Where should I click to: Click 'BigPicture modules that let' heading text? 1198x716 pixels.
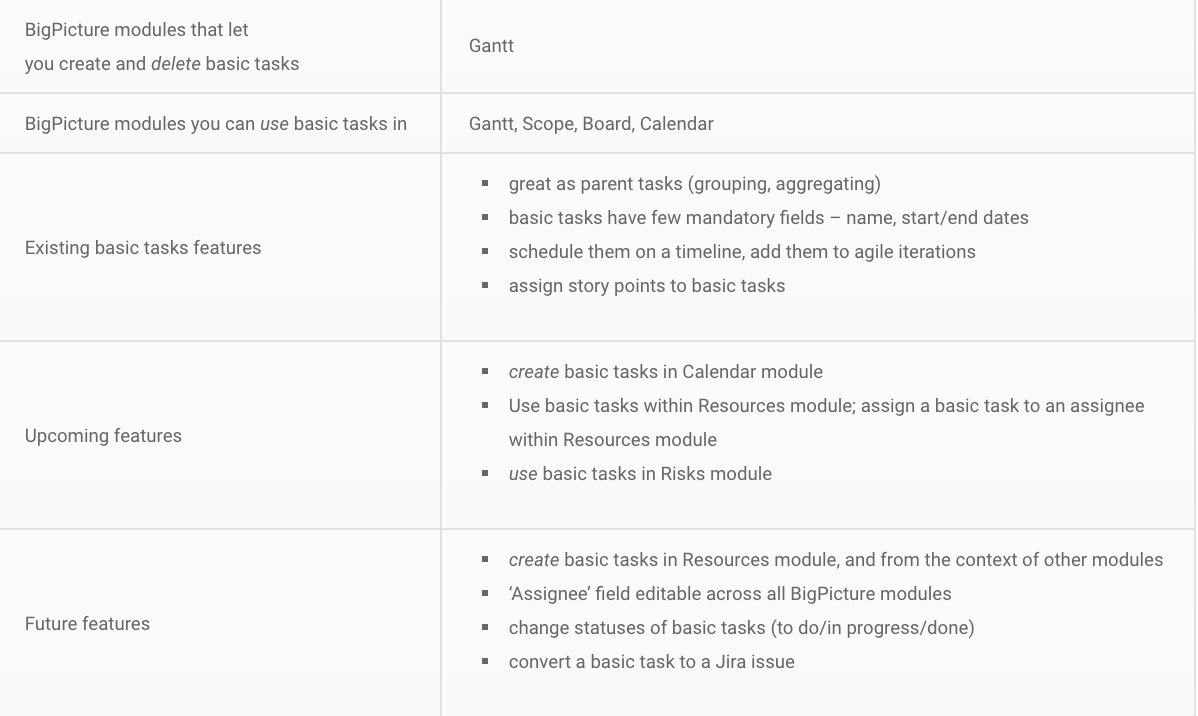pyautogui.click(x=137, y=30)
